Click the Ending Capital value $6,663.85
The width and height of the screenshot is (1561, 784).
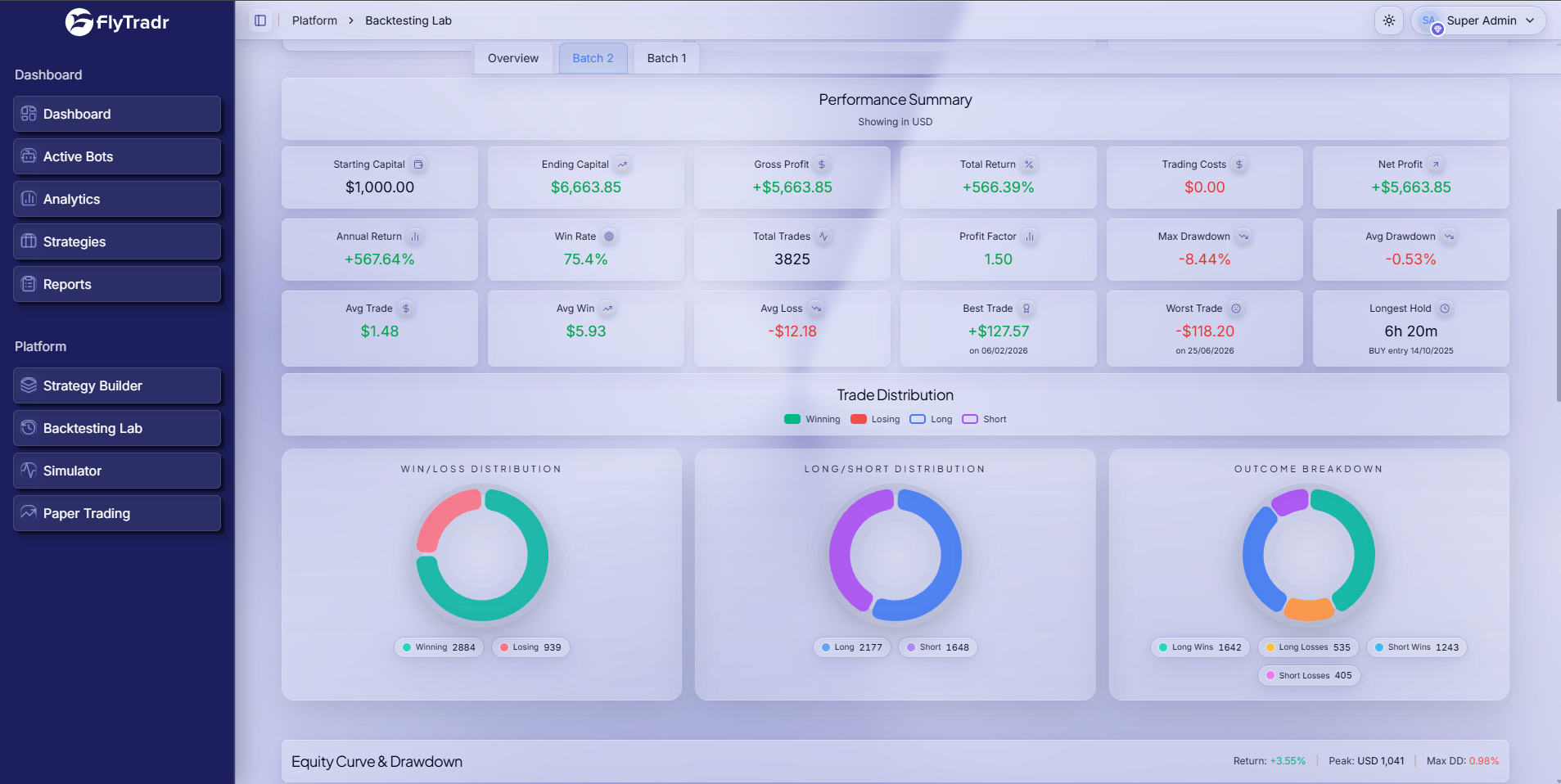586,187
